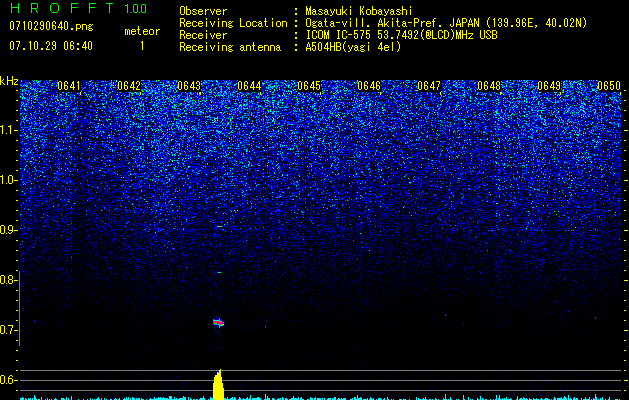Click the 0645 time marker
The image size is (629, 400).
(x=309, y=86)
